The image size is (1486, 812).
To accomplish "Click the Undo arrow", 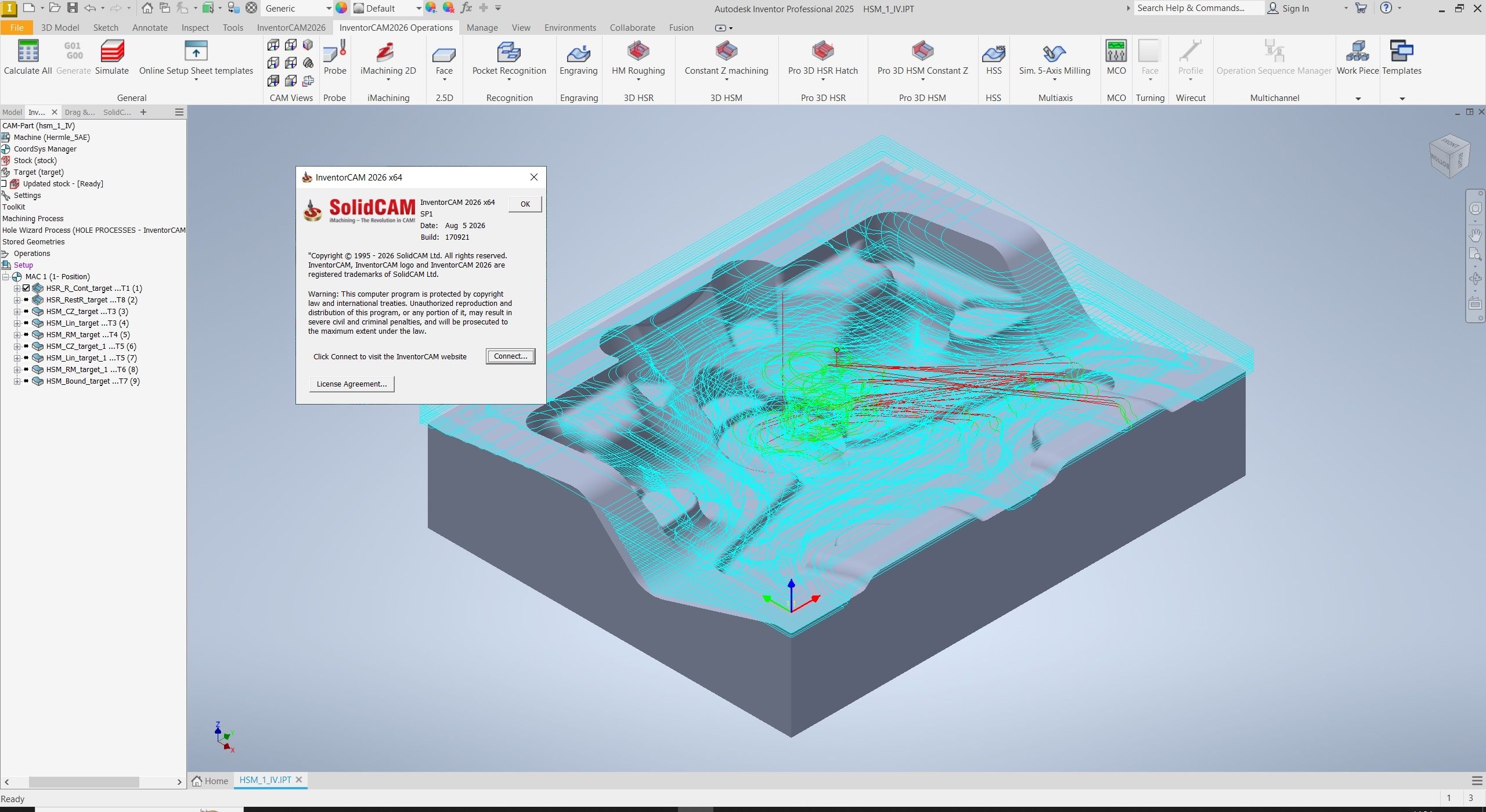I will pyautogui.click(x=90, y=8).
